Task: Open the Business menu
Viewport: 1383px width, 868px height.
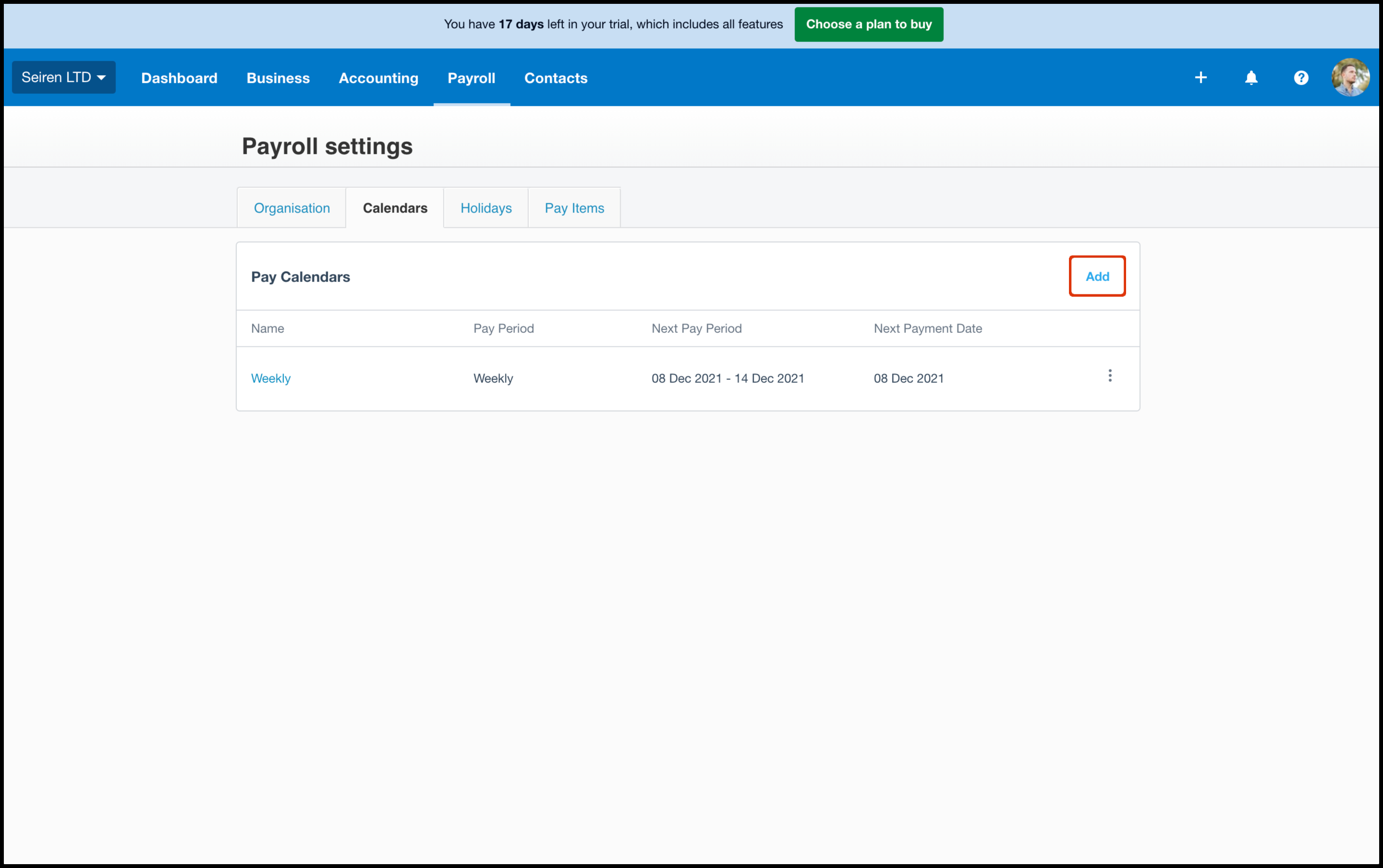Action: coord(278,78)
